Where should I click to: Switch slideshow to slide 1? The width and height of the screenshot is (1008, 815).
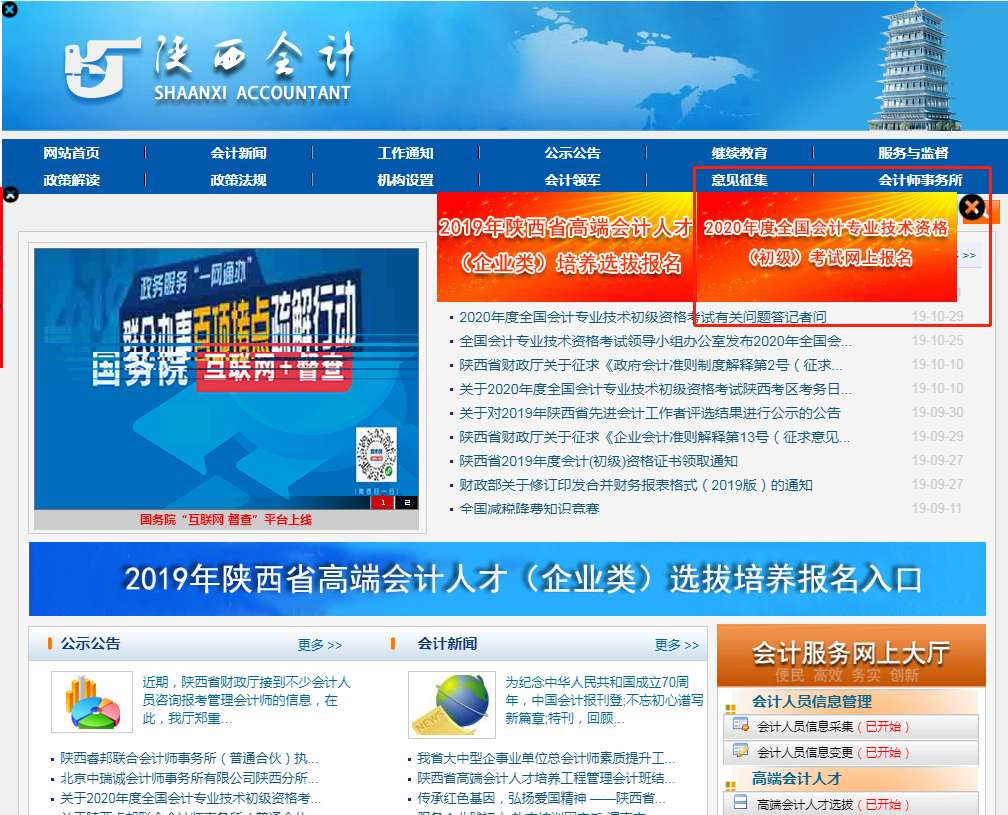coord(383,503)
